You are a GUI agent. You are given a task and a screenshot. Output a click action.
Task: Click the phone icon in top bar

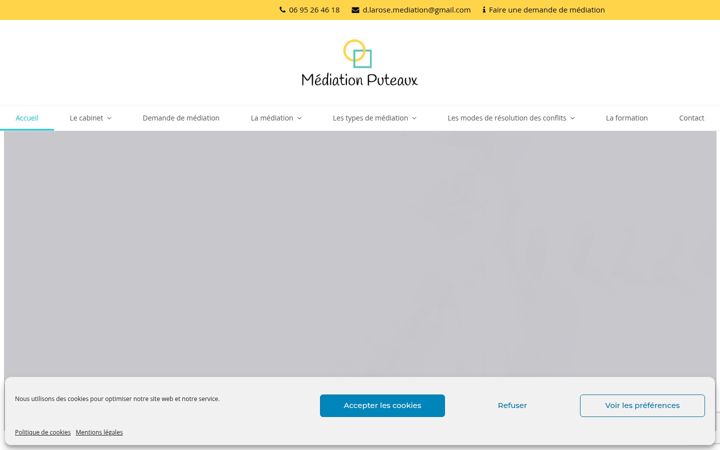[282, 10]
